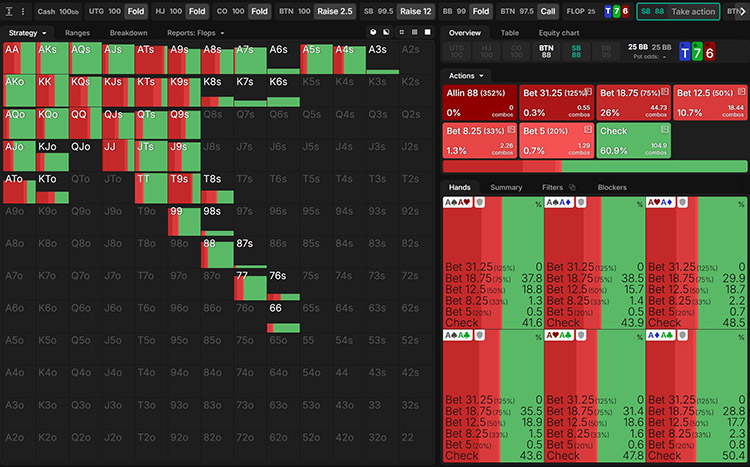Expand the Reports: Flops dropdown

(196, 33)
